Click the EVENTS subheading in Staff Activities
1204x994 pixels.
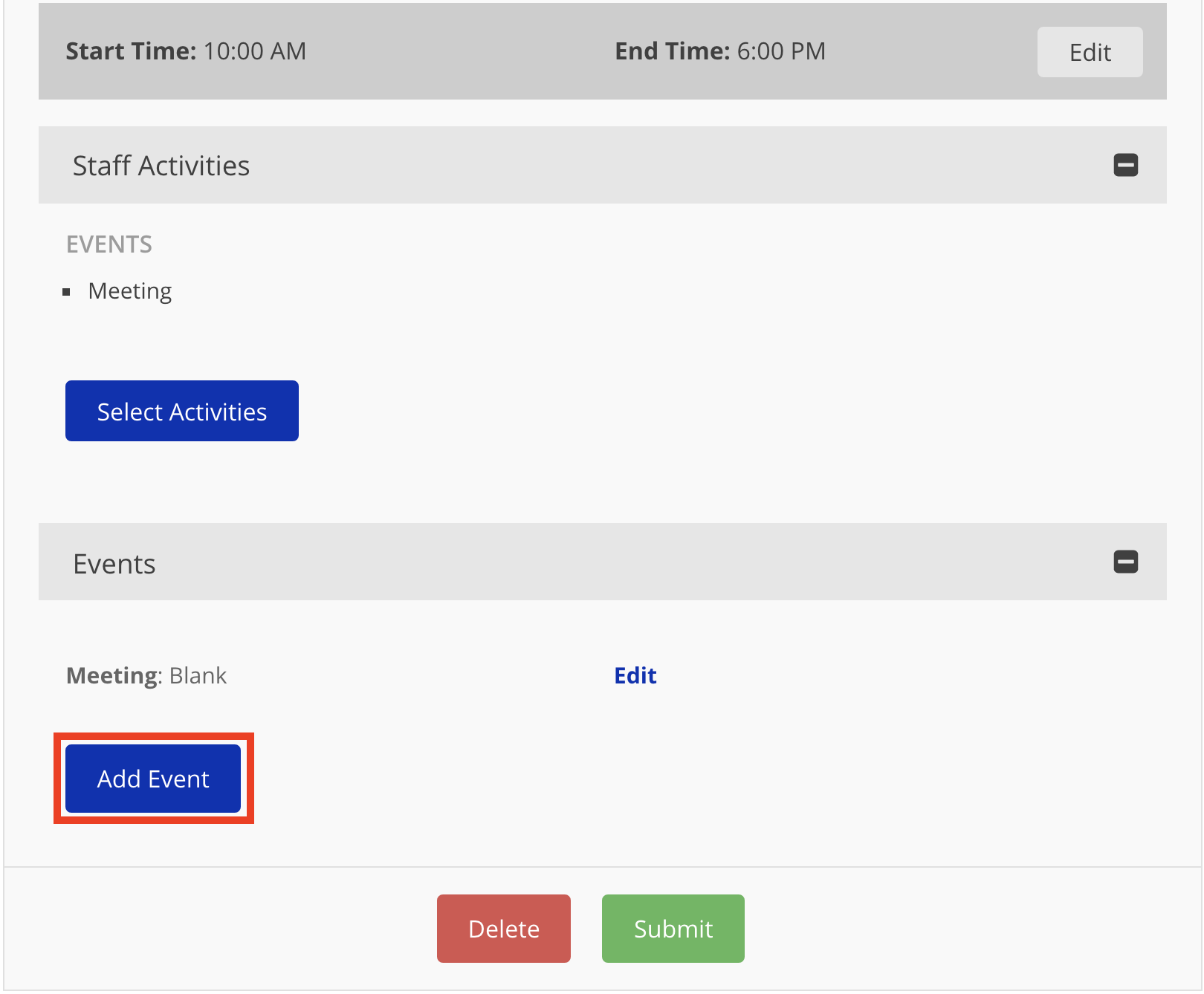click(109, 244)
